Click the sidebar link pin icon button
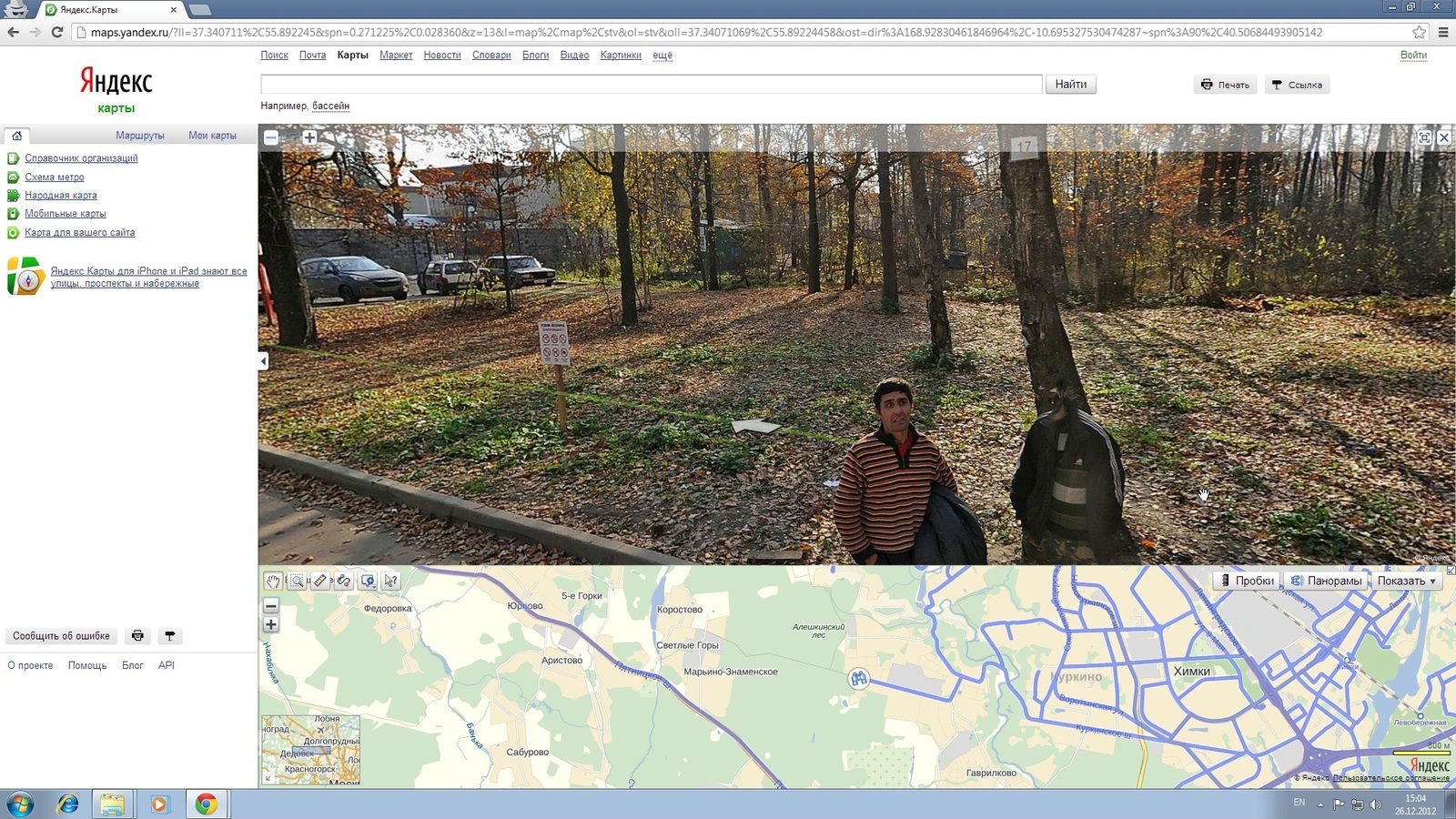1456x819 pixels. pyautogui.click(x=170, y=636)
